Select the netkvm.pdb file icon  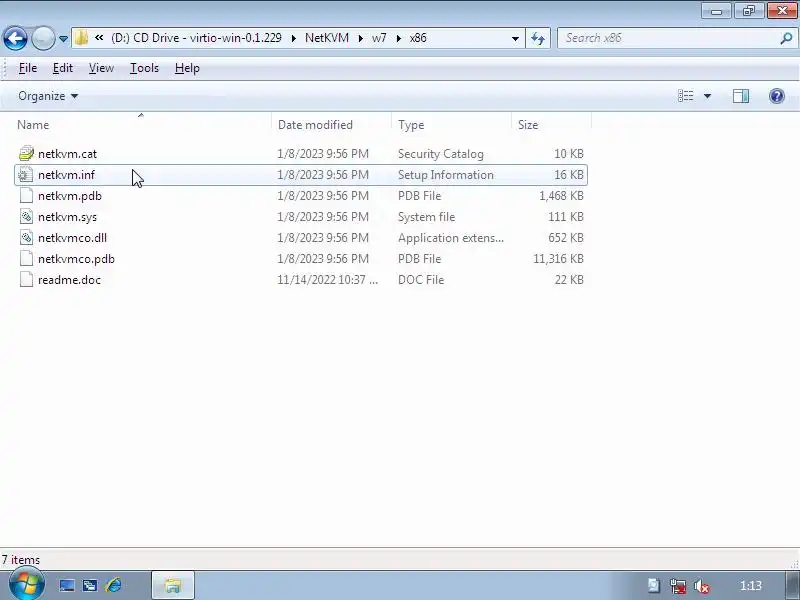coord(26,196)
